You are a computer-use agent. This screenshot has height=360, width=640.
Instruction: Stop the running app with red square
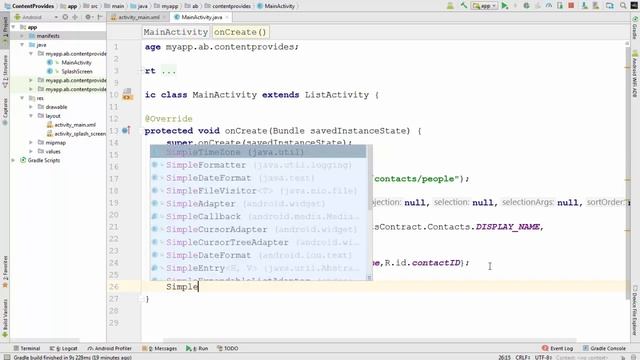[x=571, y=6]
